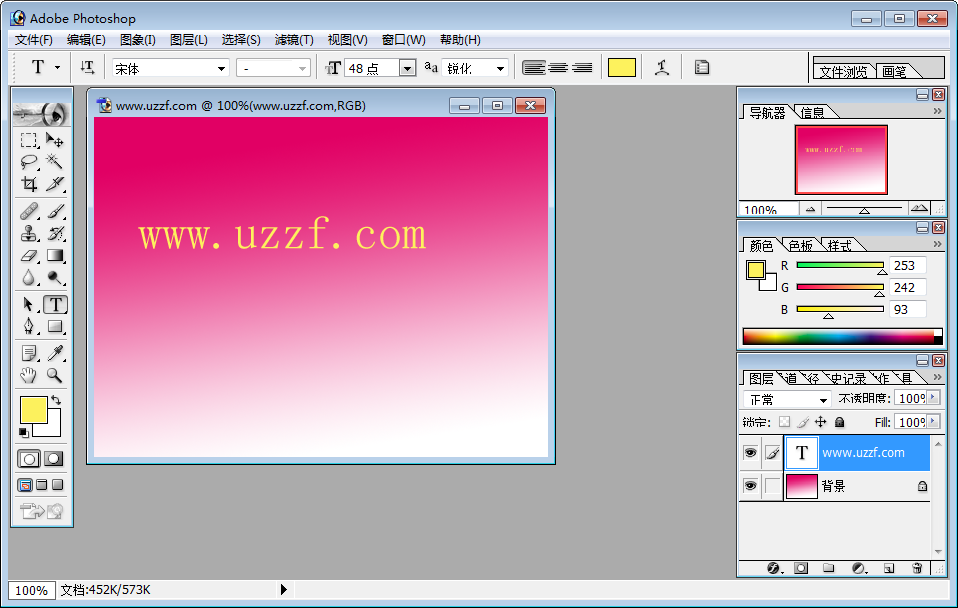Viewport: 958px width, 608px height.
Task: Open the font size 48 点 dropdown
Action: pos(408,68)
